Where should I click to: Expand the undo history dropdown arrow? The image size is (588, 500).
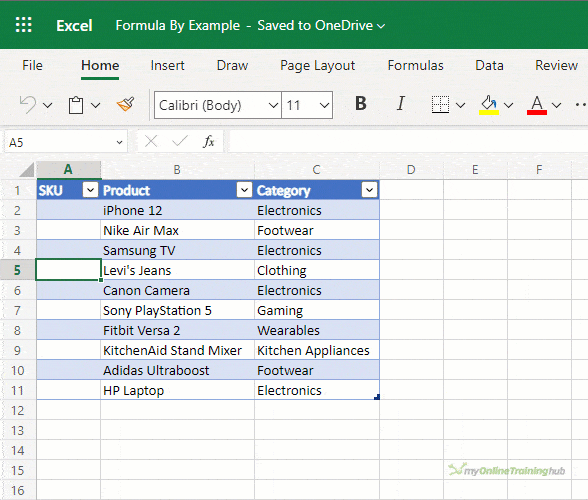click(x=48, y=105)
